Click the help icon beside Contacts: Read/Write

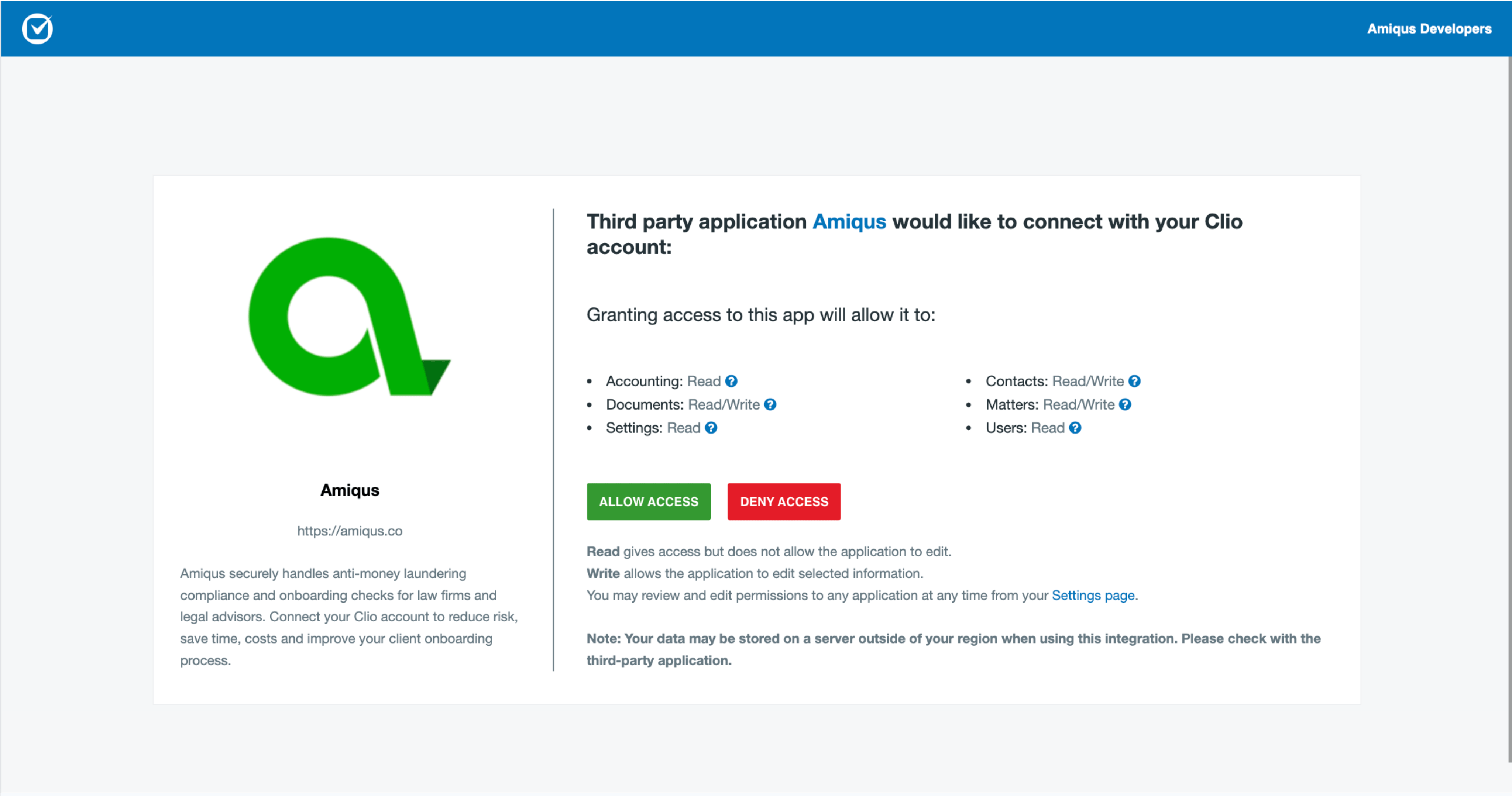[x=1134, y=382]
